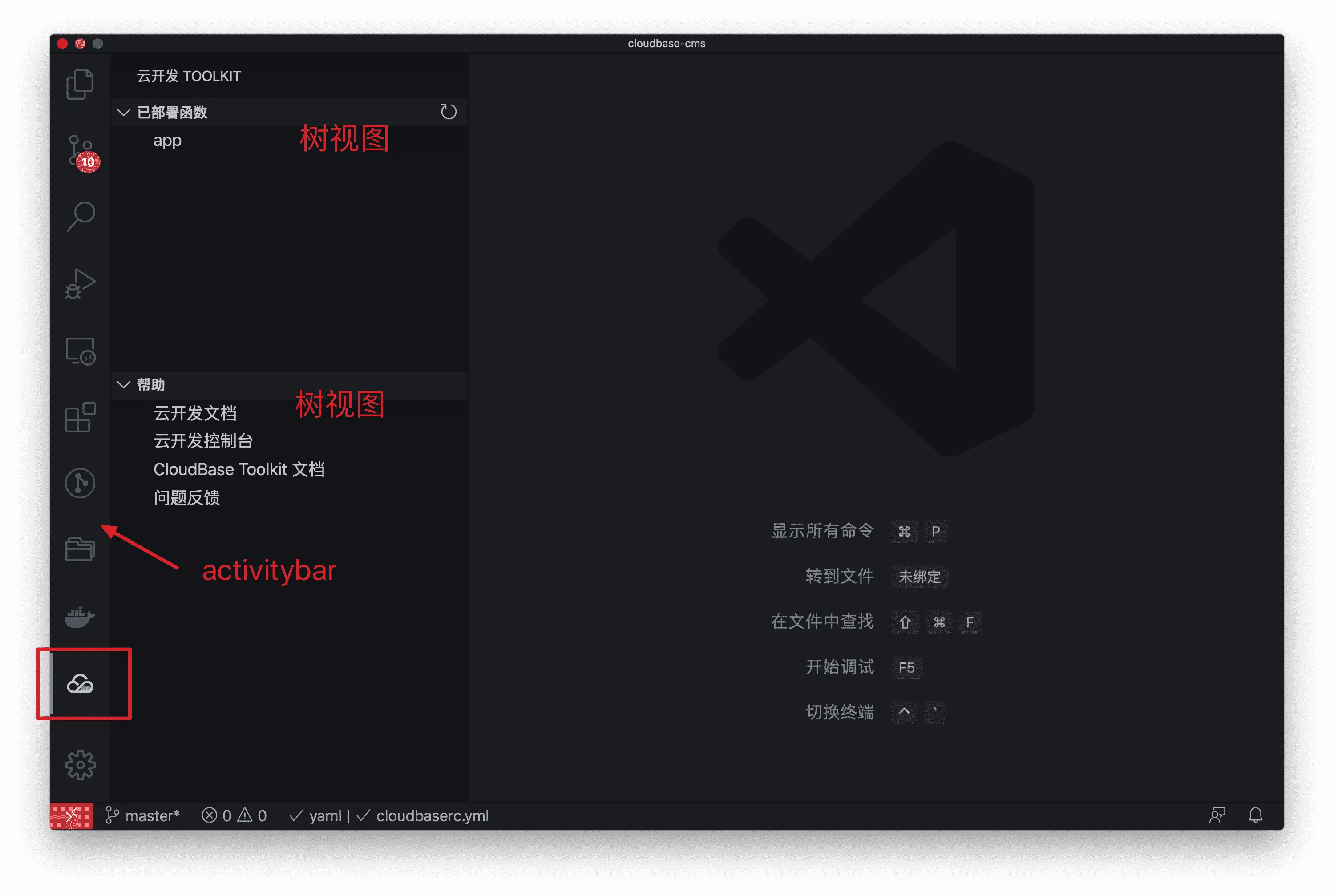Minimize the cloudbase-cms window

coord(80,44)
